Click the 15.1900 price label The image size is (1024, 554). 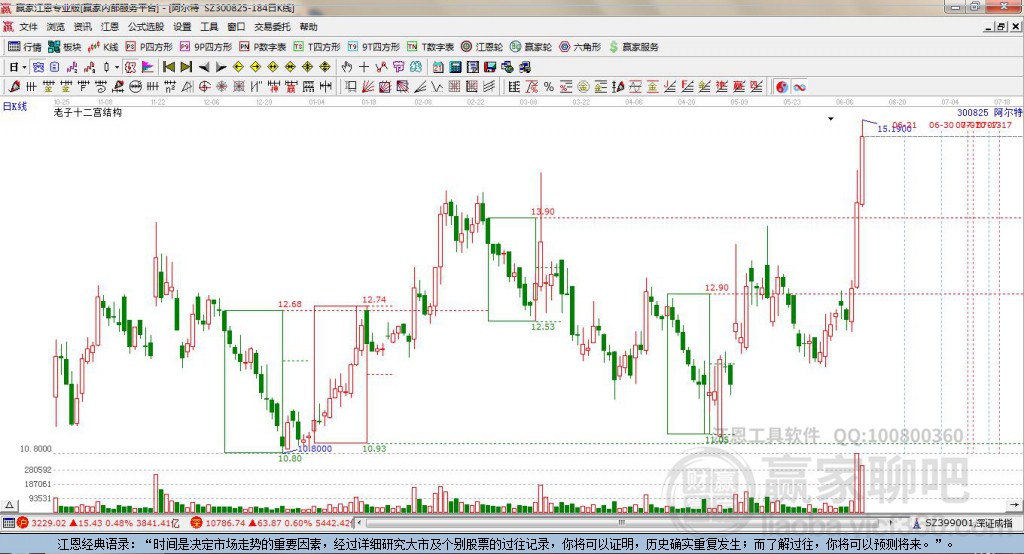894,129
